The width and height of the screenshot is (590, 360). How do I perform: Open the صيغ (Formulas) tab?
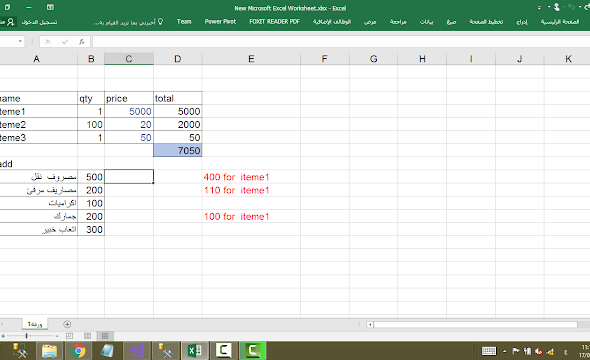tap(451, 22)
